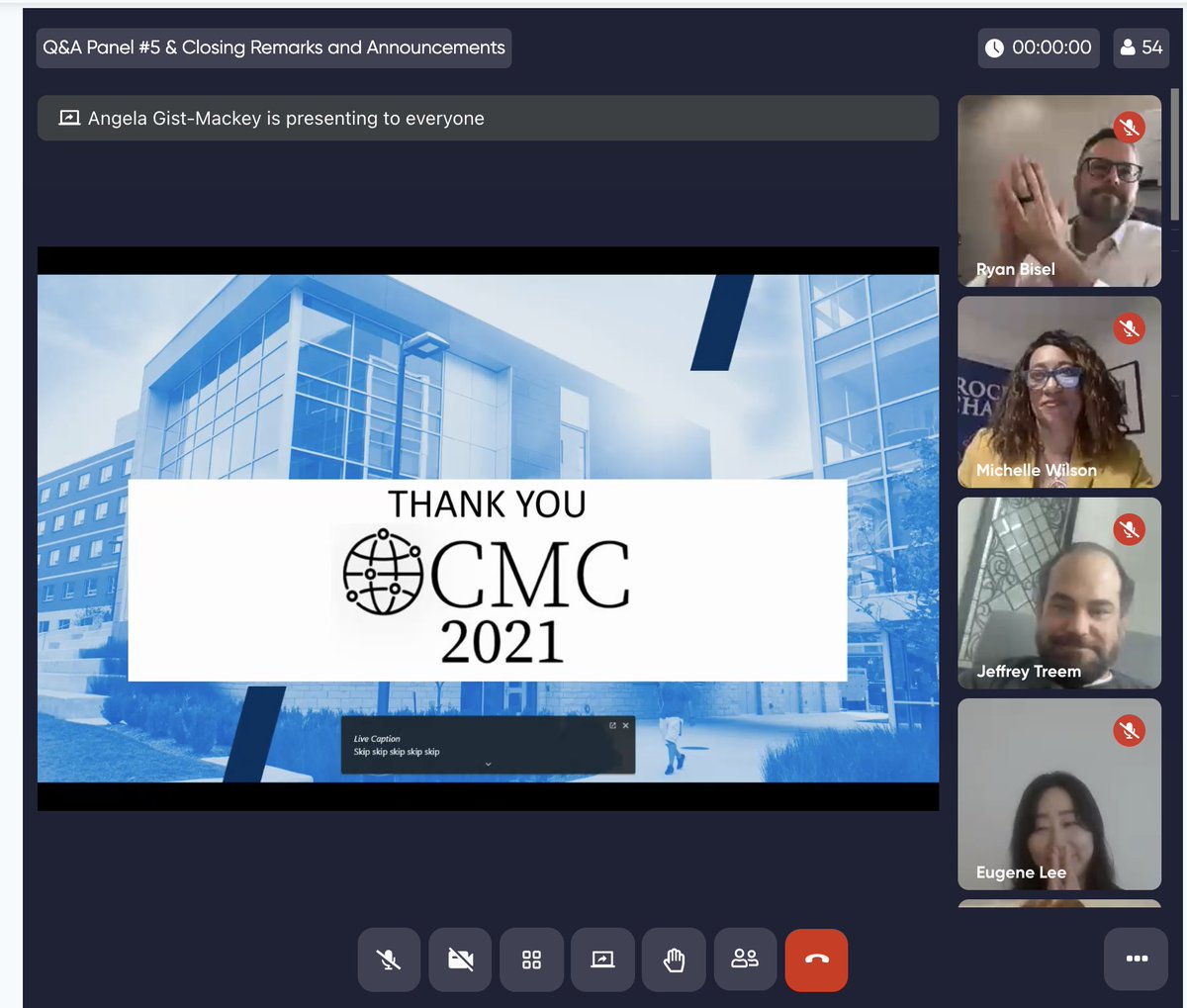Screen dimensions: 1187x1008
Task: Click the Eugene Lee name label
Action: click(x=1021, y=872)
